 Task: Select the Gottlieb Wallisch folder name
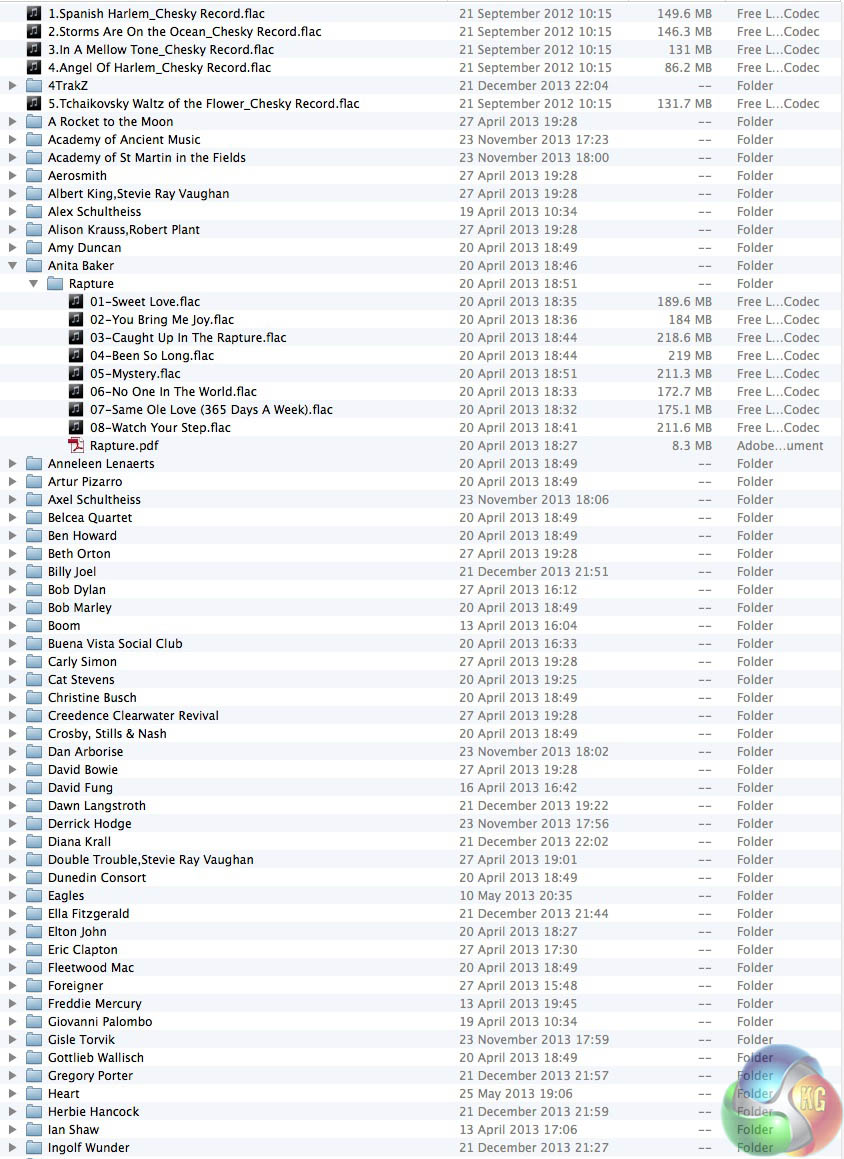click(96, 1058)
